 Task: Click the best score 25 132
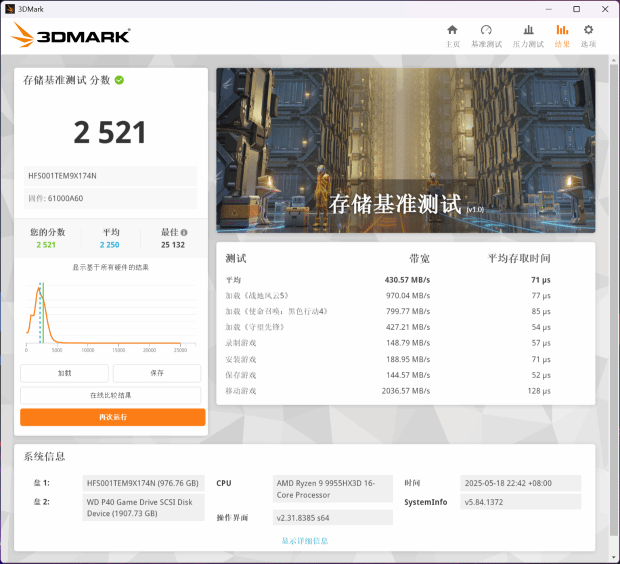[173, 245]
